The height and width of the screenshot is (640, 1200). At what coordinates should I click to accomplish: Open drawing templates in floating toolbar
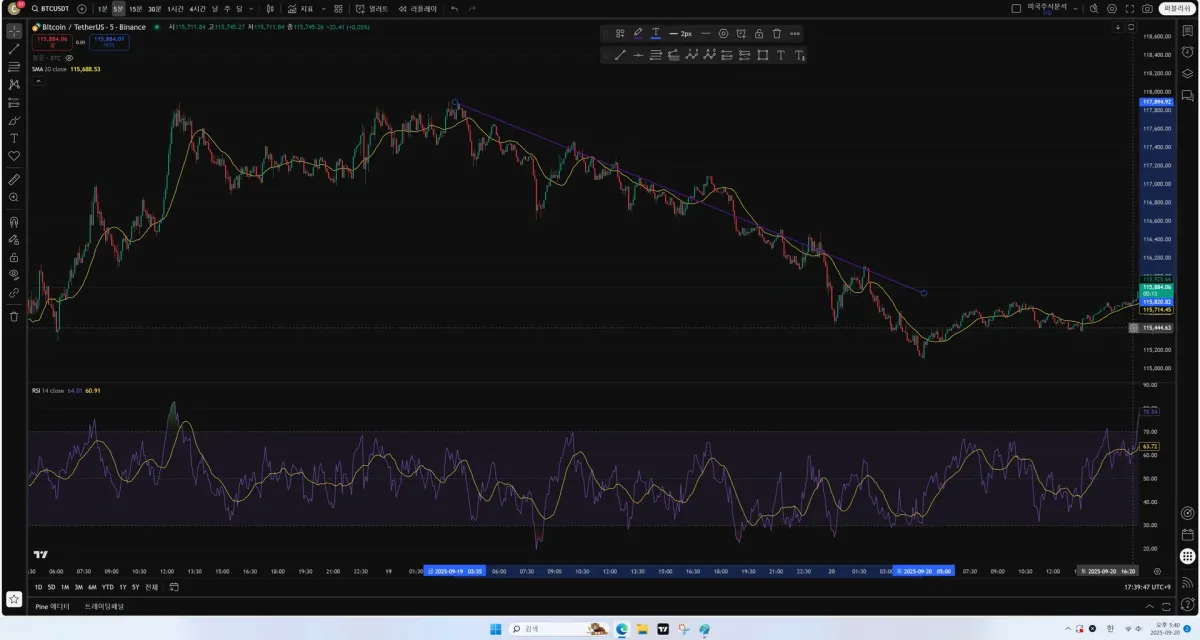[x=620, y=33]
